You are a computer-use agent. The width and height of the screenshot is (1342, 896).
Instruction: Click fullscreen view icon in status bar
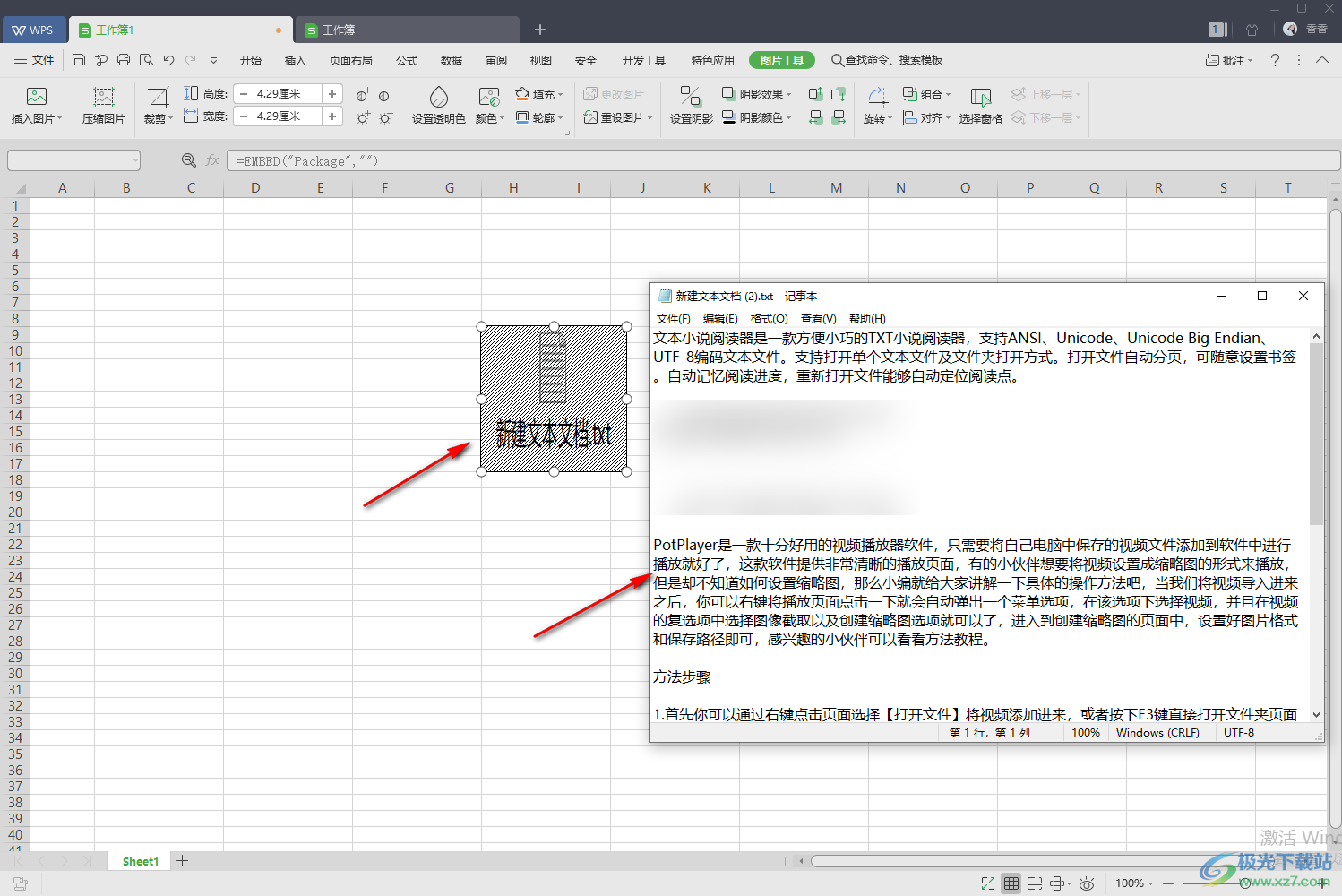tap(988, 883)
